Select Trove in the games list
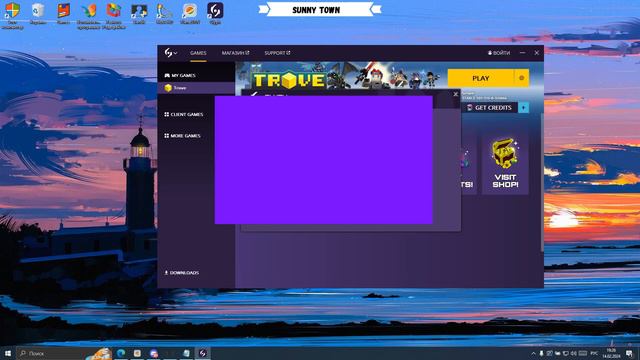Image resolution: width=640 pixels, height=360 pixels. pos(196,88)
